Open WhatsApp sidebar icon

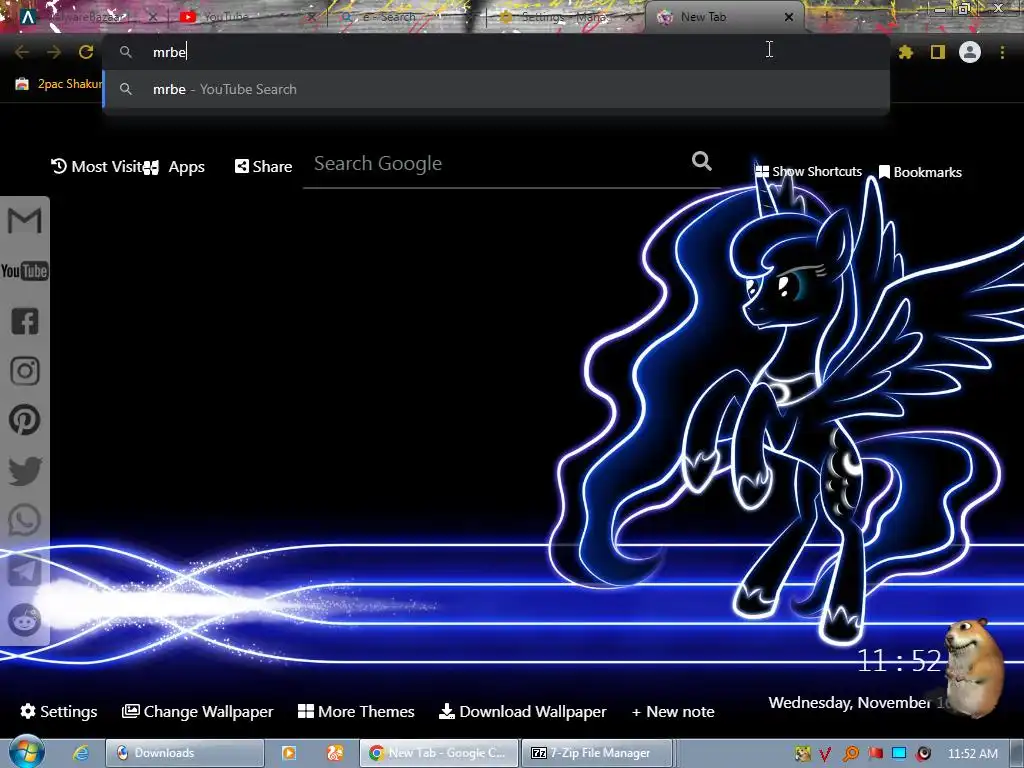tap(25, 520)
